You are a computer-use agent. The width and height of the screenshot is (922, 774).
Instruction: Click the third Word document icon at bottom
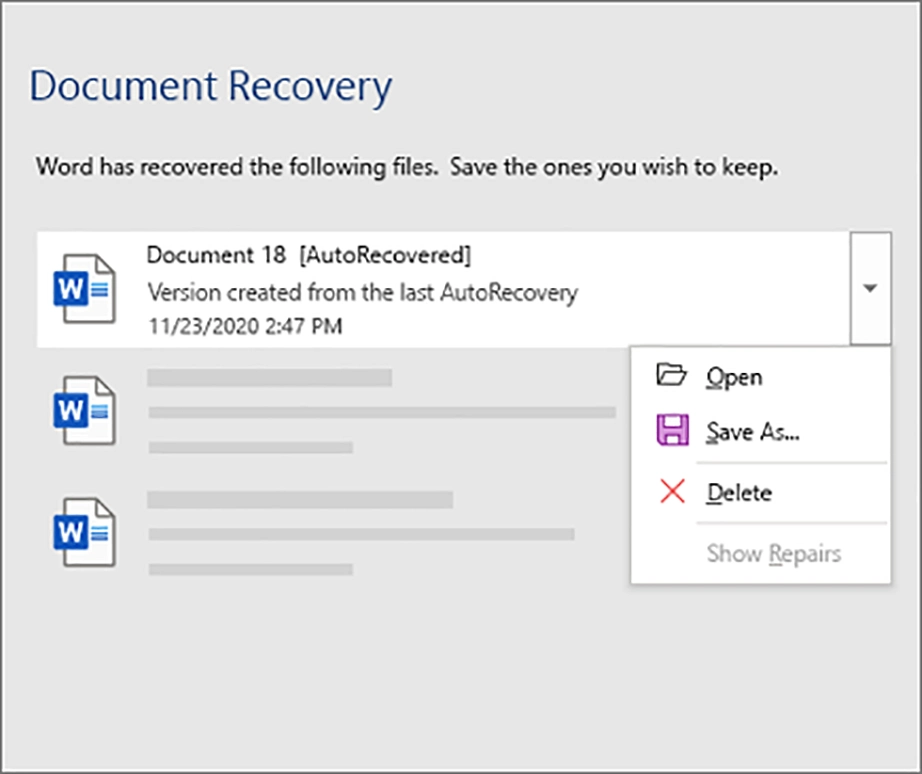[84, 532]
